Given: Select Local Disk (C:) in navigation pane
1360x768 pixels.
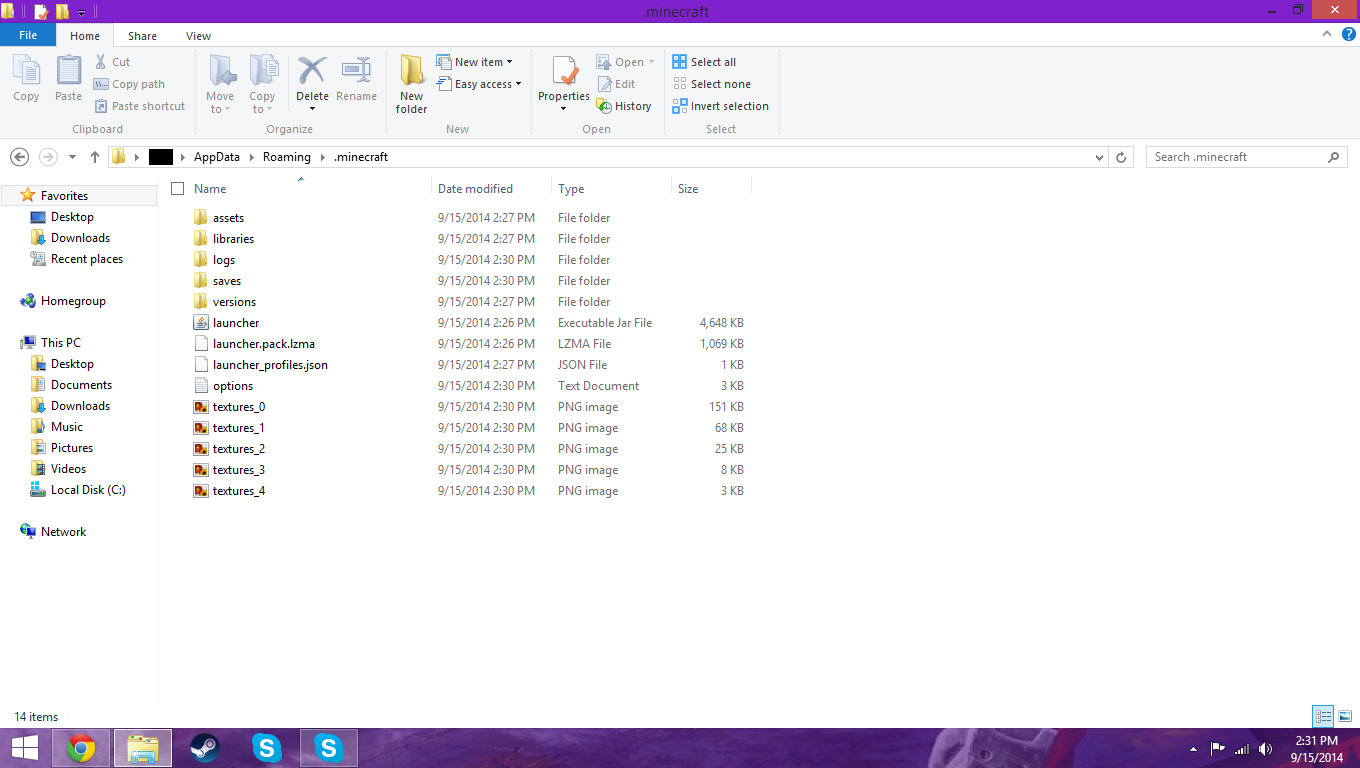Looking at the screenshot, I should click(88, 490).
